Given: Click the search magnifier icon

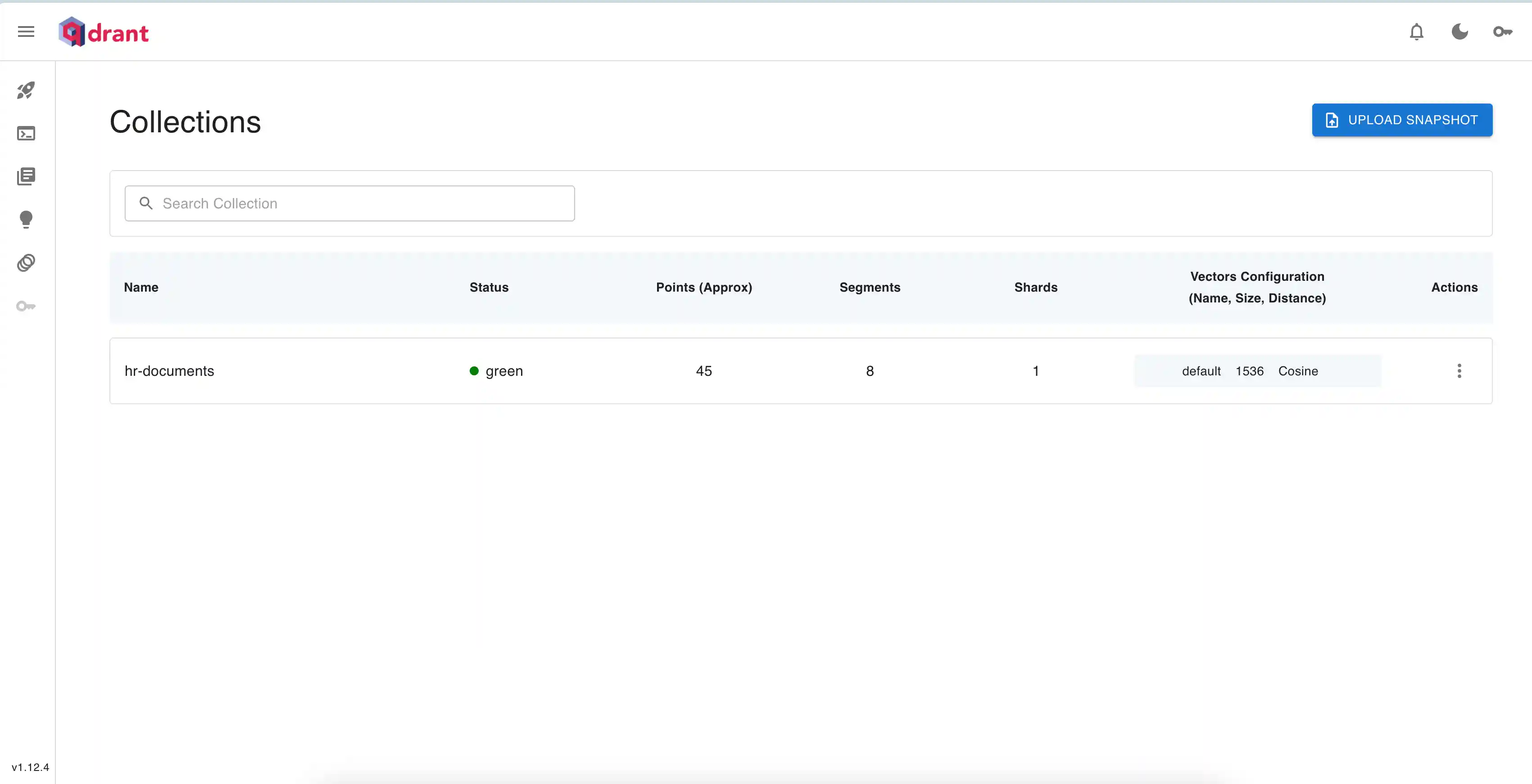Looking at the screenshot, I should 146,204.
